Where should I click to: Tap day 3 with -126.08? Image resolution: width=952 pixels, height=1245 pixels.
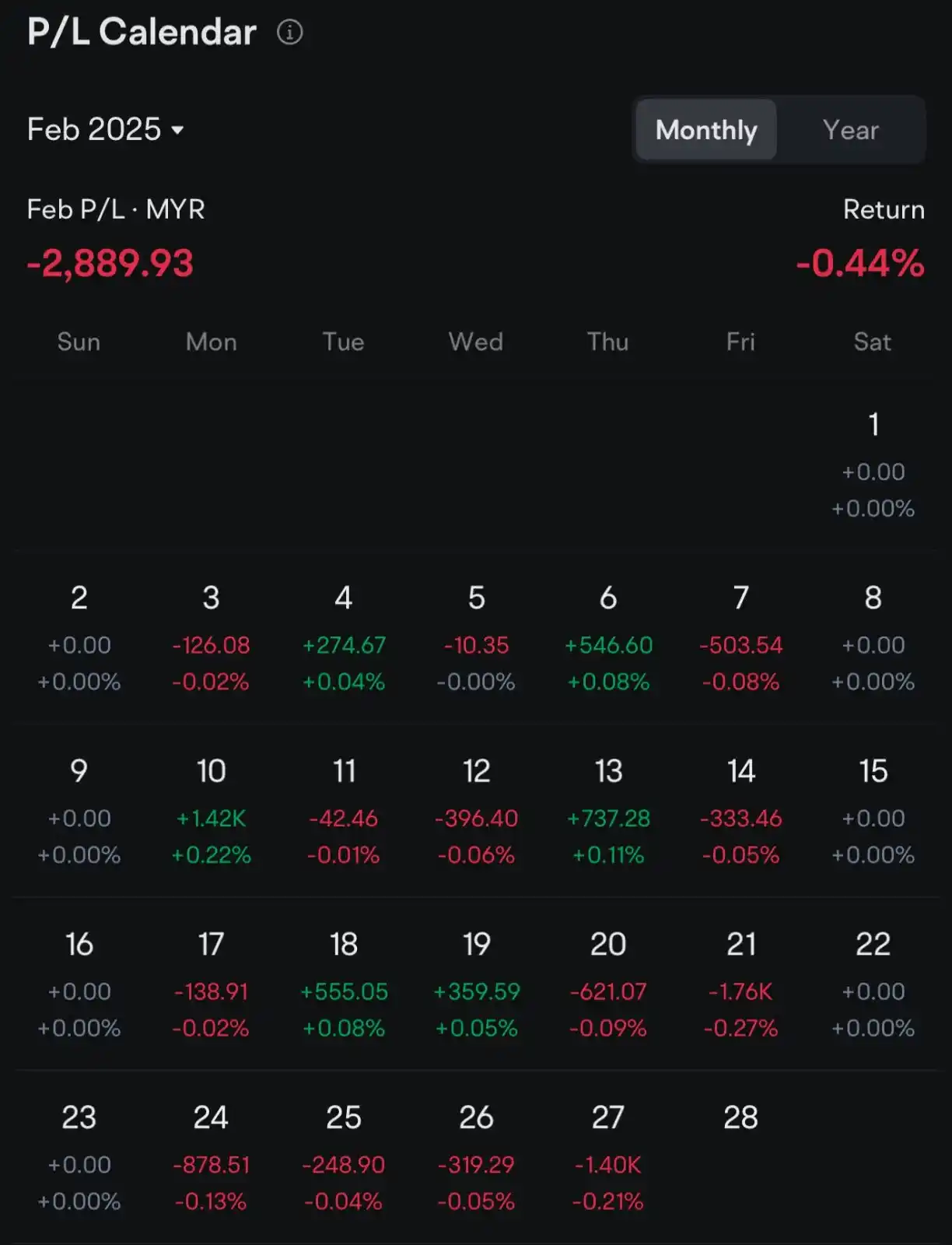(211, 638)
